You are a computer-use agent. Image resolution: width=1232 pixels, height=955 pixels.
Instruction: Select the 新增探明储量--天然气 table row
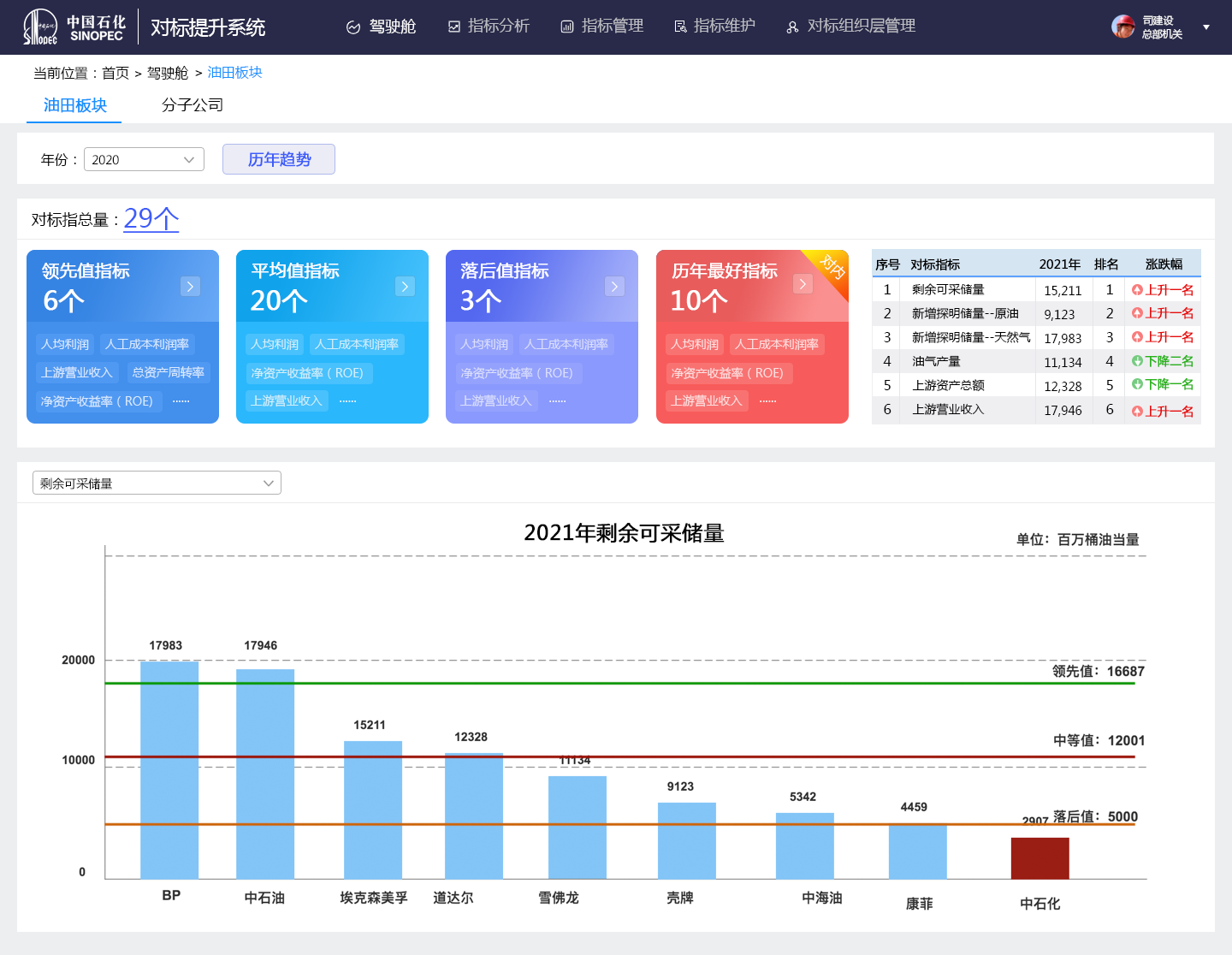[1036, 337]
